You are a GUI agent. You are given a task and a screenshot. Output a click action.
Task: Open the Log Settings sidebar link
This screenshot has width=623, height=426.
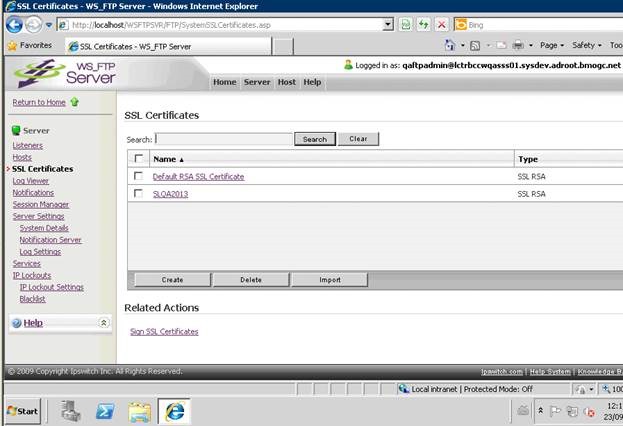point(40,252)
